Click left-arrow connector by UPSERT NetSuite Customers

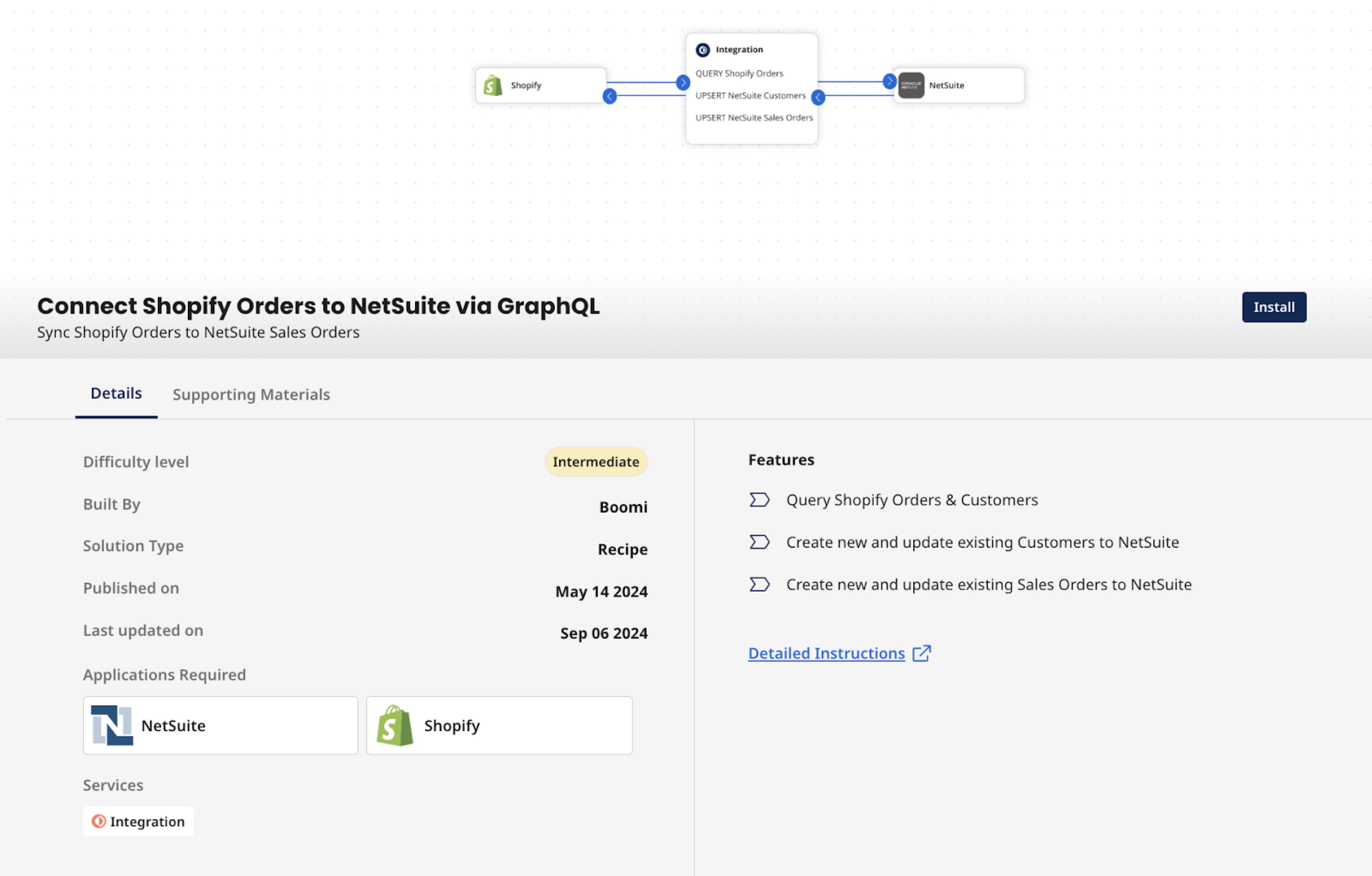click(x=818, y=97)
